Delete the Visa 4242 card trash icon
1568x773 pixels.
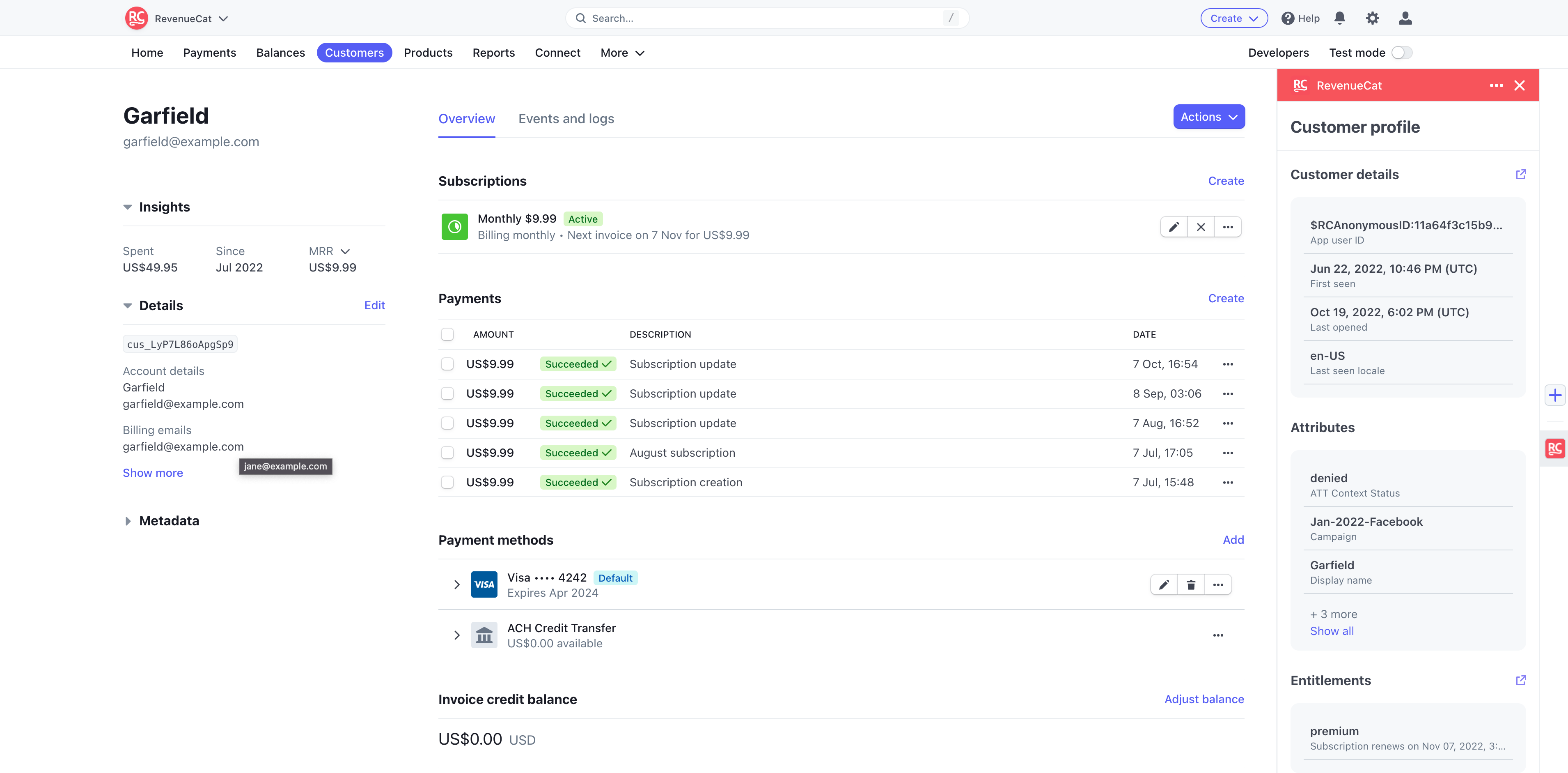(x=1191, y=585)
